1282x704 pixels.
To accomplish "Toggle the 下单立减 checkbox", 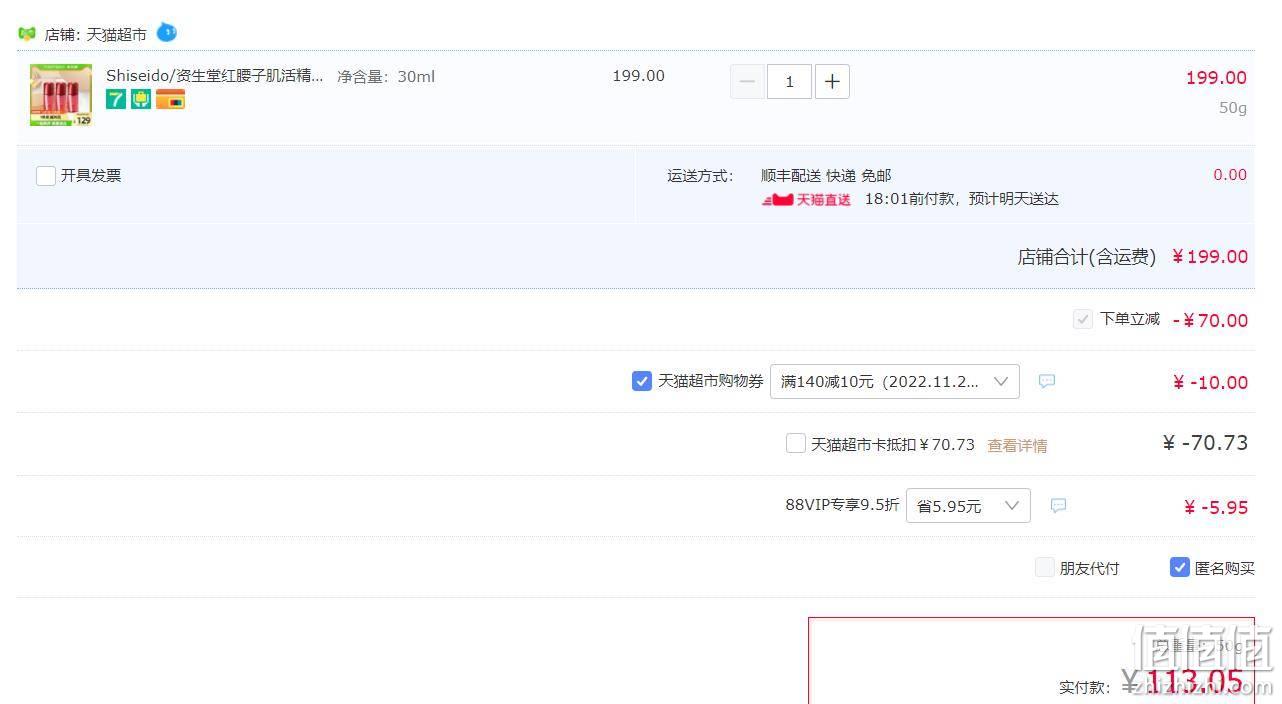I will tap(1082, 319).
